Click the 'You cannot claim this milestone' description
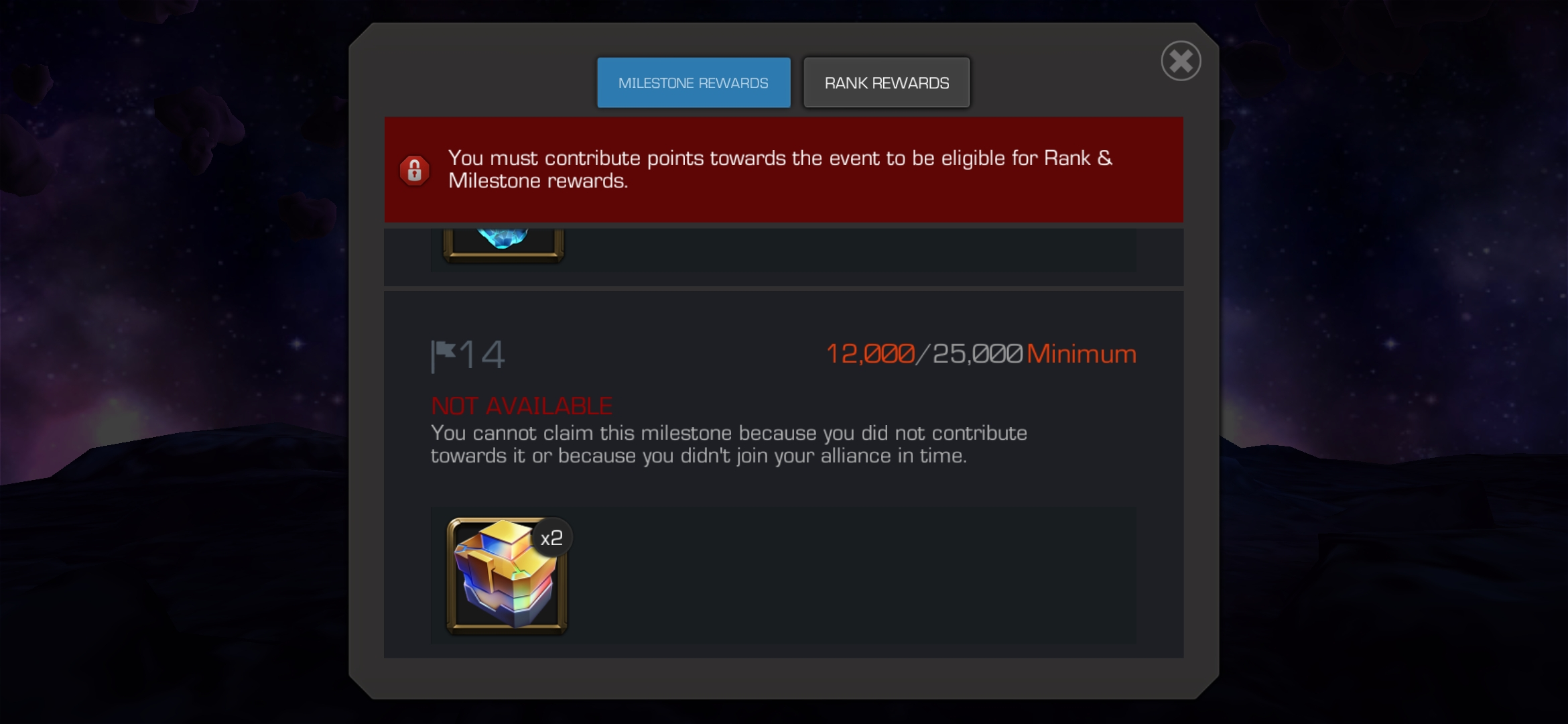The height and width of the screenshot is (724, 1568). tap(729, 444)
